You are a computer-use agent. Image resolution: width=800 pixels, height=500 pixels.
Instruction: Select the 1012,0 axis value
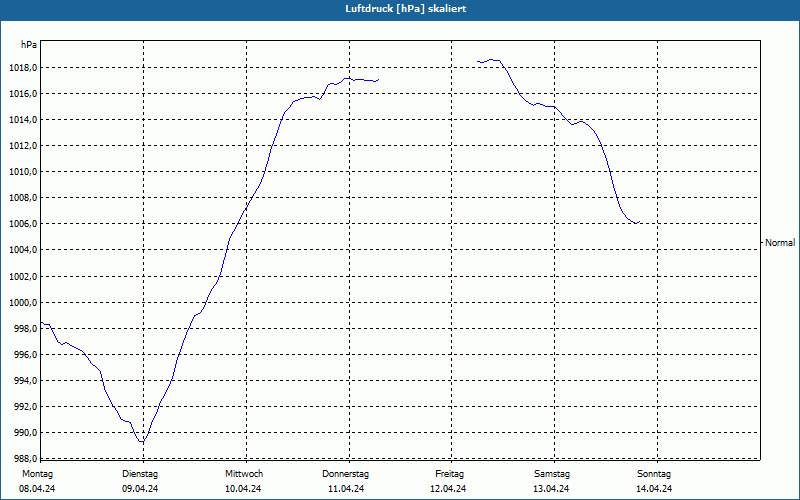pos(22,146)
